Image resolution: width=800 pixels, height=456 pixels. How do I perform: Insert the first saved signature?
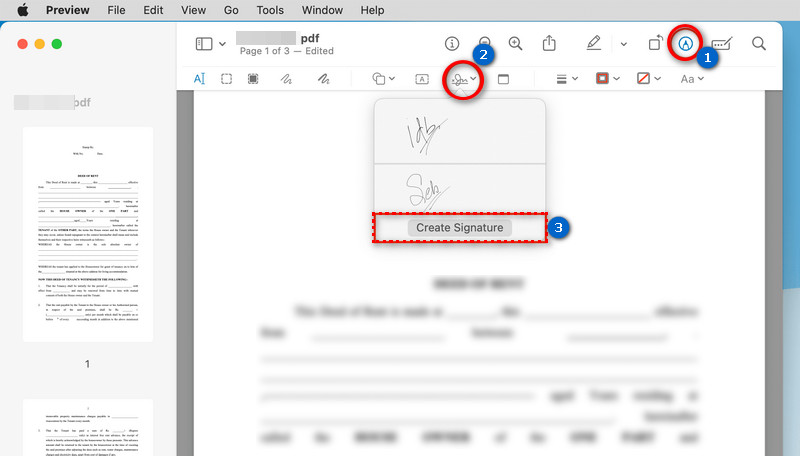click(460, 133)
